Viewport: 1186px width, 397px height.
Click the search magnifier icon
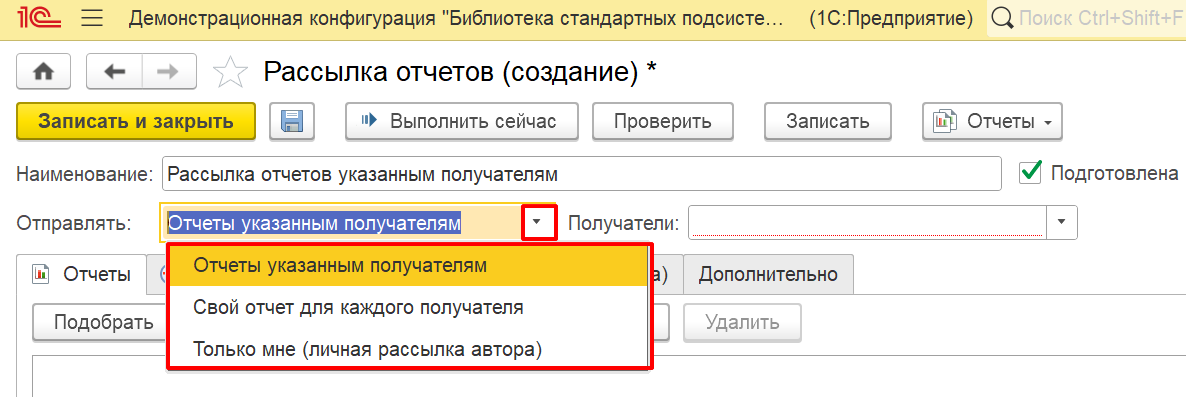(1002, 18)
